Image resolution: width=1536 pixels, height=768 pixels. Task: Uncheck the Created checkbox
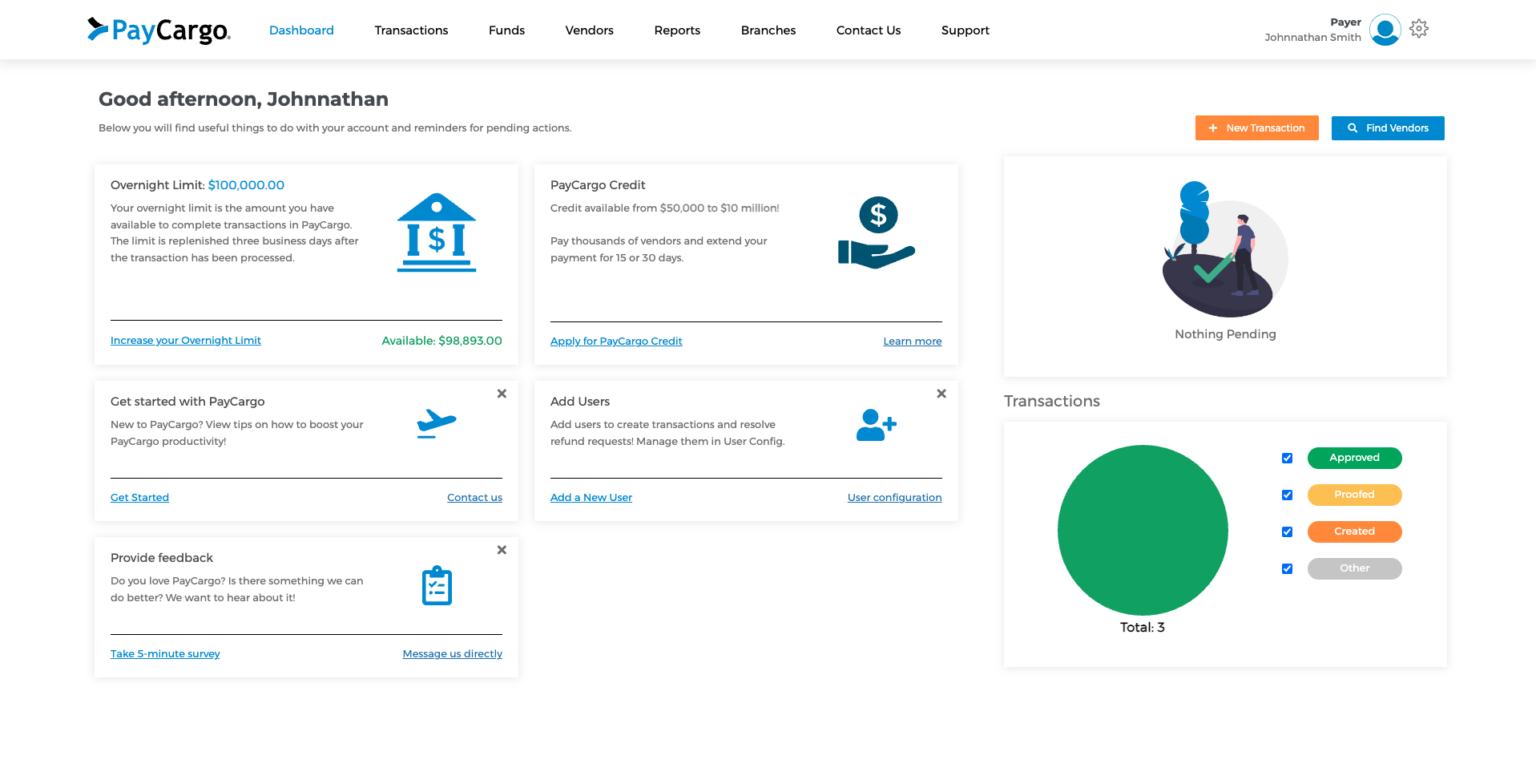pos(1287,532)
